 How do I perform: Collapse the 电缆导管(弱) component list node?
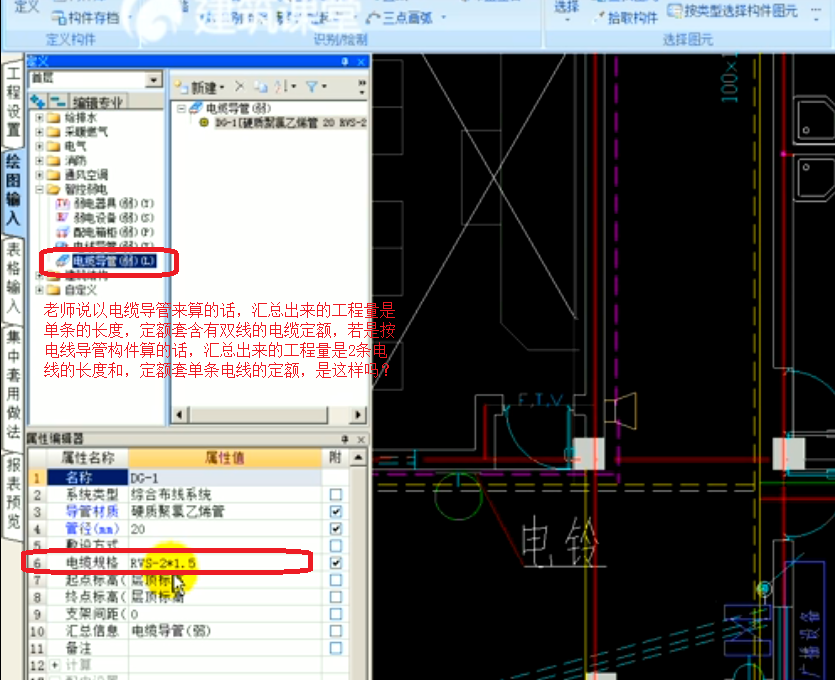coord(181,109)
